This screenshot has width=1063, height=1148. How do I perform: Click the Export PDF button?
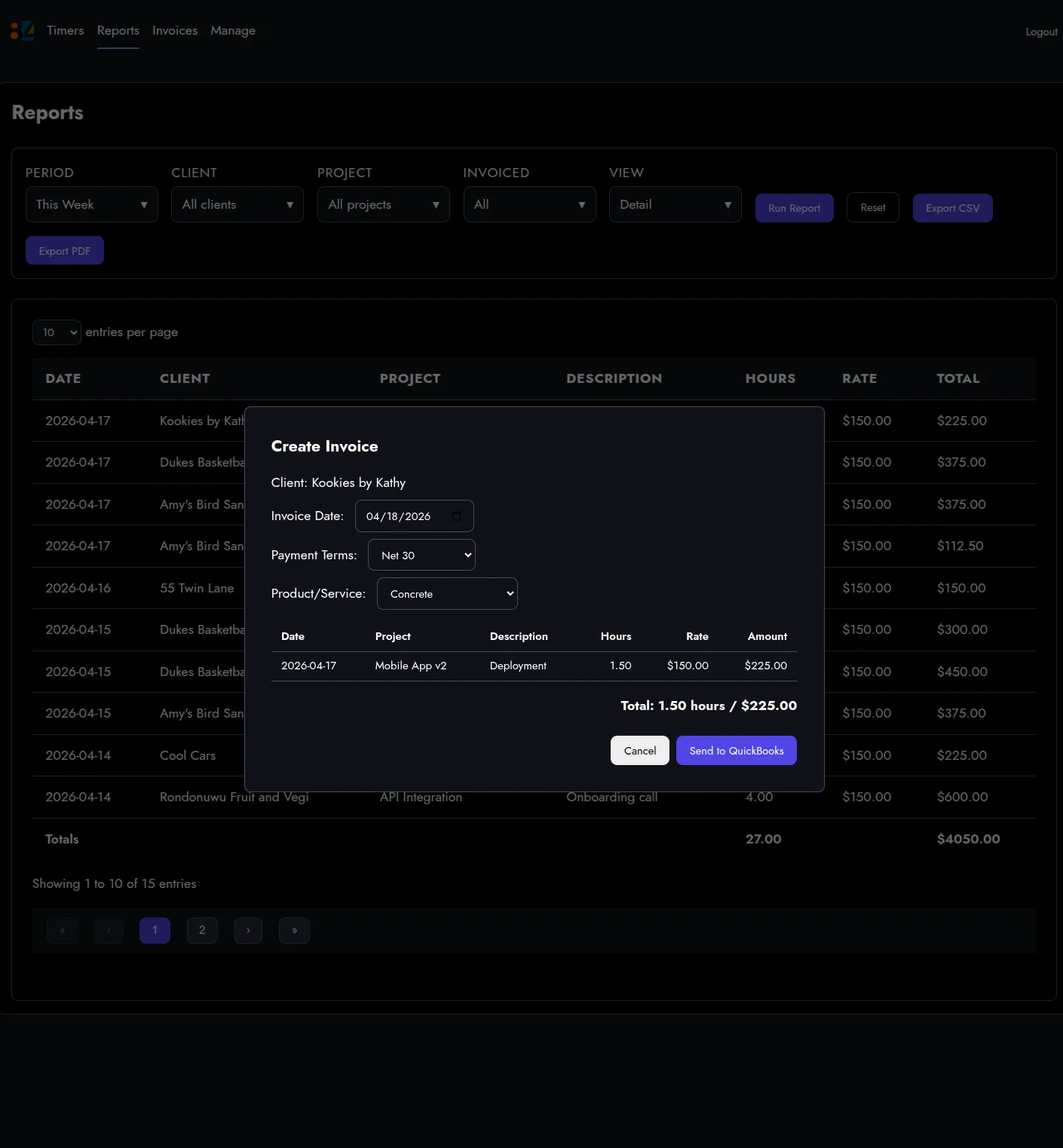pos(65,251)
